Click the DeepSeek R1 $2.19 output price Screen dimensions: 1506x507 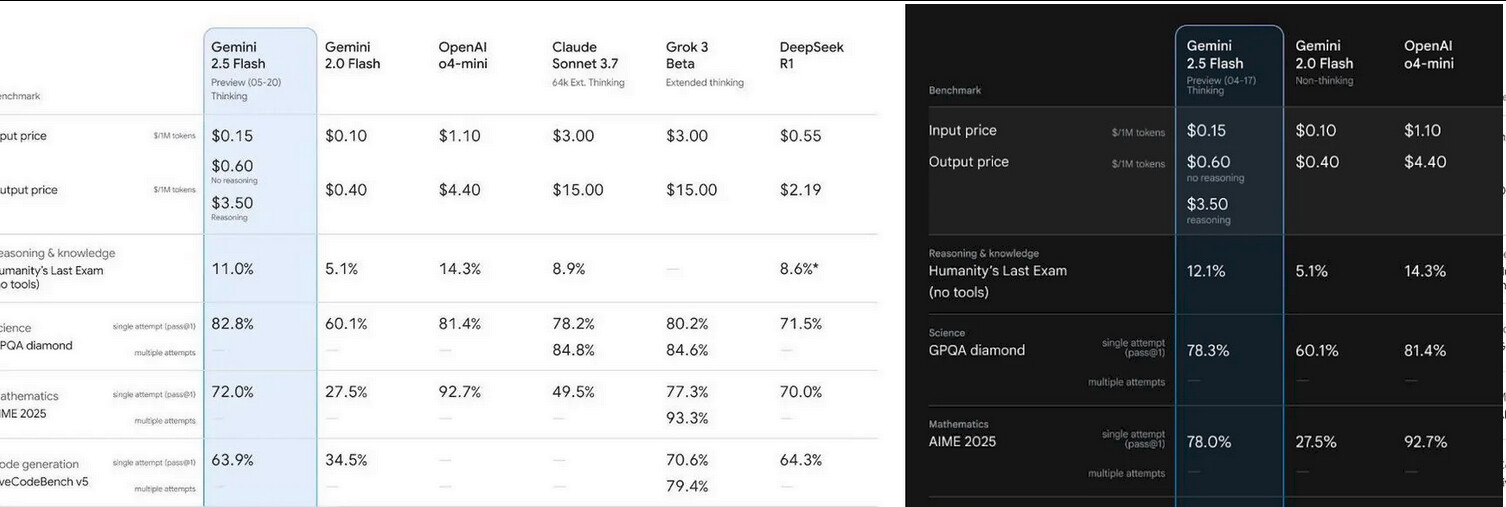pyautogui.click(x=801, y=190)
